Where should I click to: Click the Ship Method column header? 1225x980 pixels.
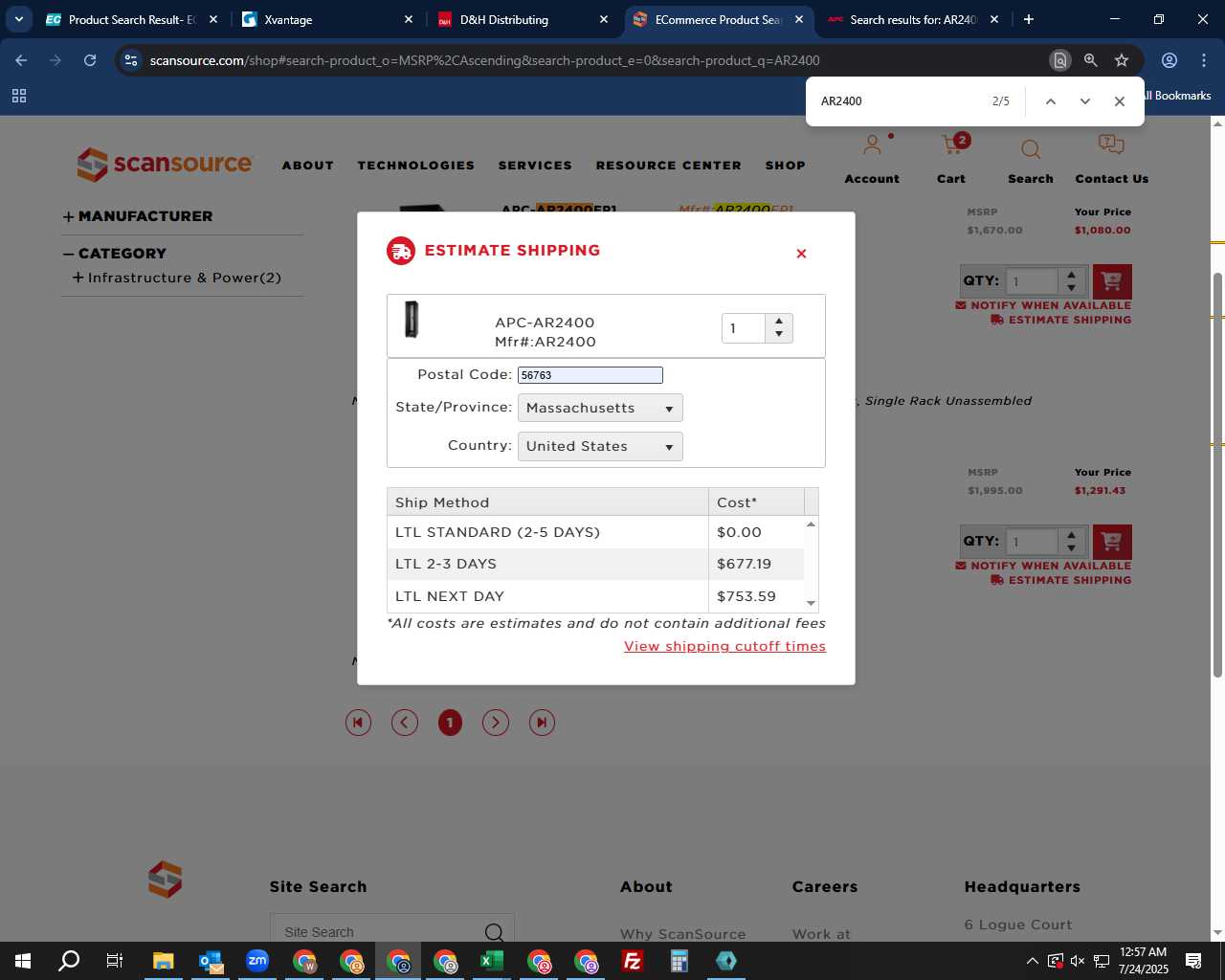point(547,502)
